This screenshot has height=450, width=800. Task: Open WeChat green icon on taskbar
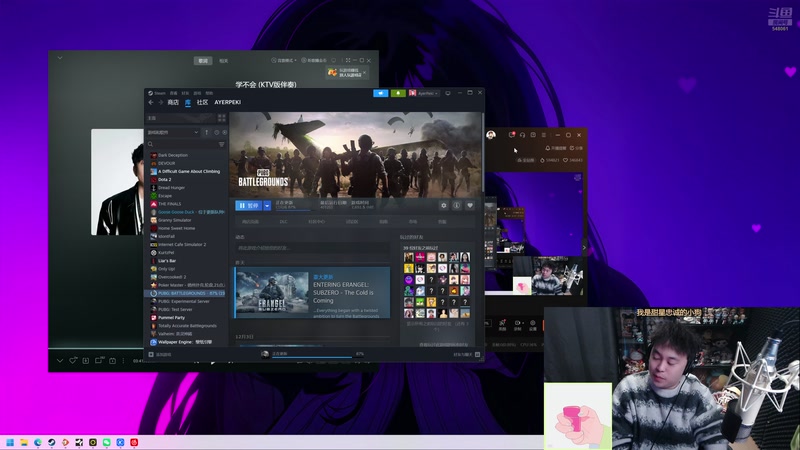[107, 442]
